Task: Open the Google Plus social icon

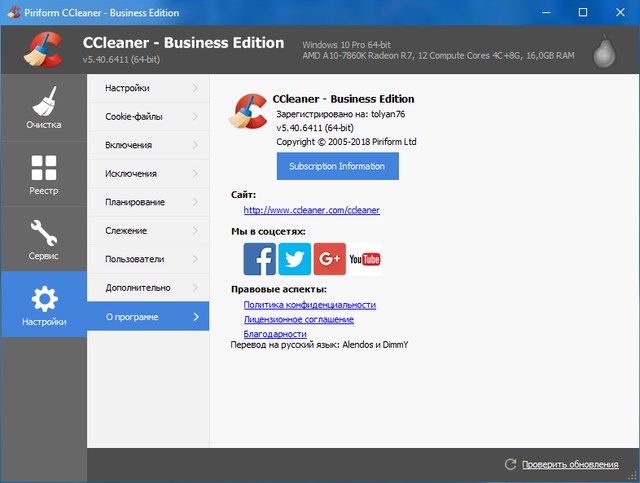Action: (329, 259)
